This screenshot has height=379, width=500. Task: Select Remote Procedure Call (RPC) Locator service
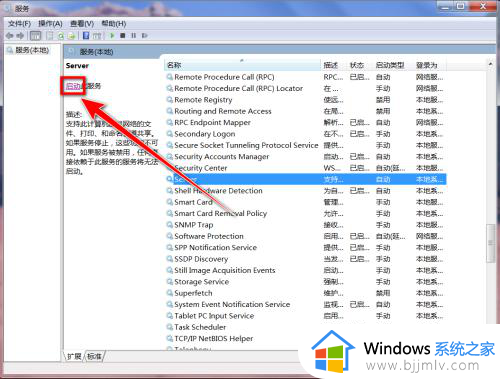click(239, 88)
